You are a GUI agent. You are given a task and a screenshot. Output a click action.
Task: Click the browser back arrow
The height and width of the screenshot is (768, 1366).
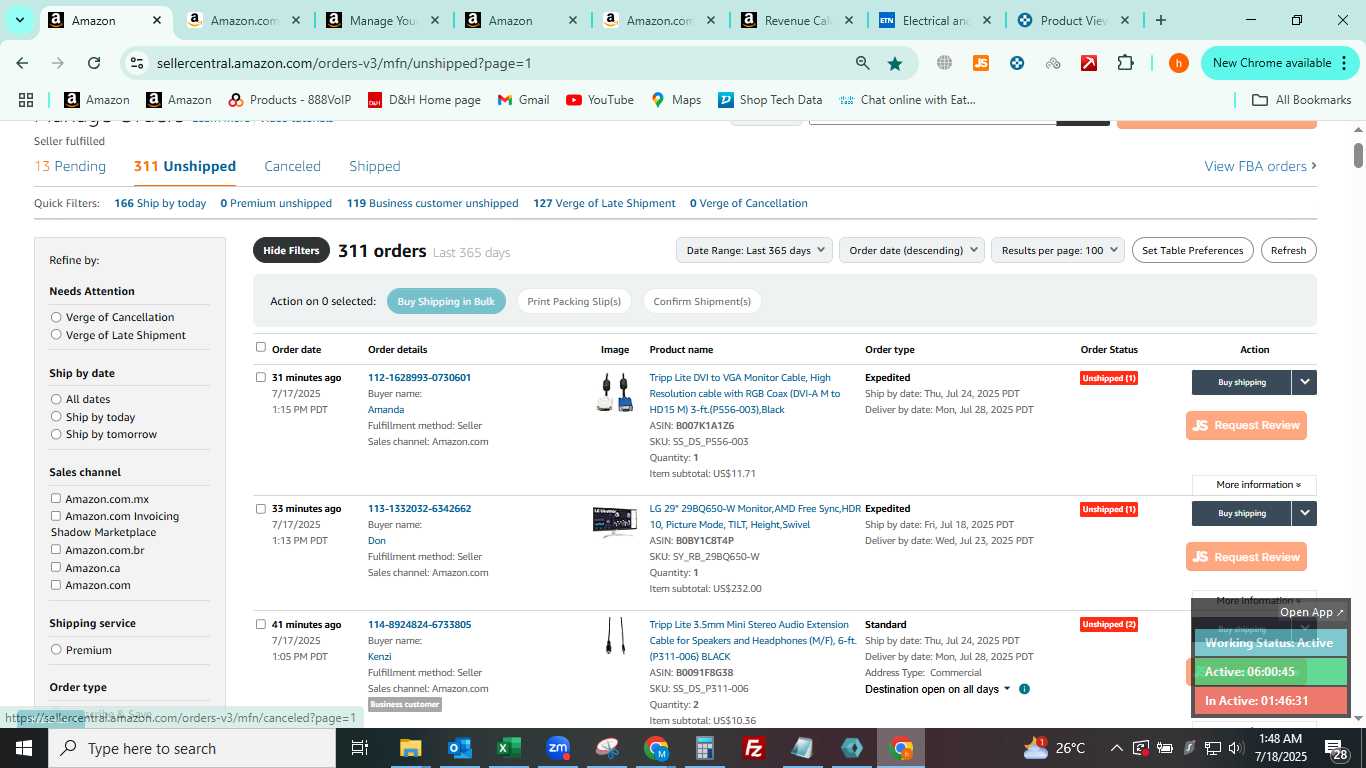(22, 63)
